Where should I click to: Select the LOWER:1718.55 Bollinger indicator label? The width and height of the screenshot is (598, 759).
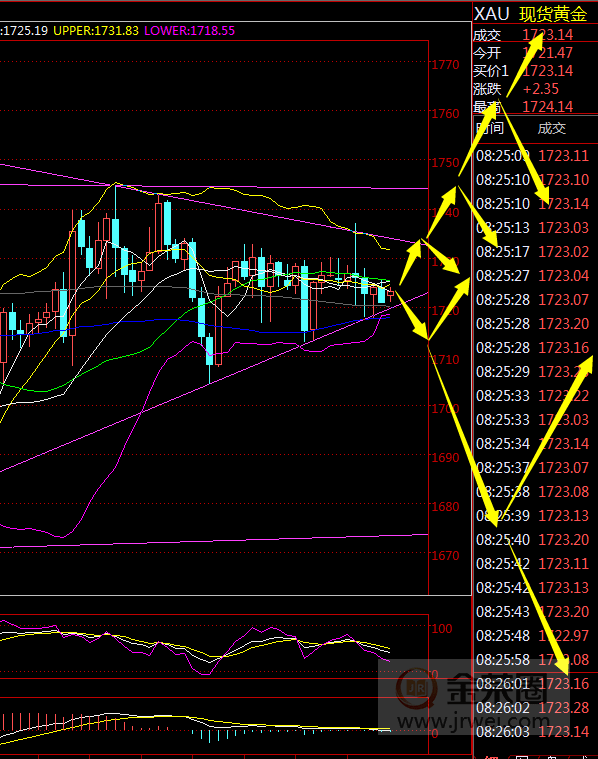(x=189, y=30)
